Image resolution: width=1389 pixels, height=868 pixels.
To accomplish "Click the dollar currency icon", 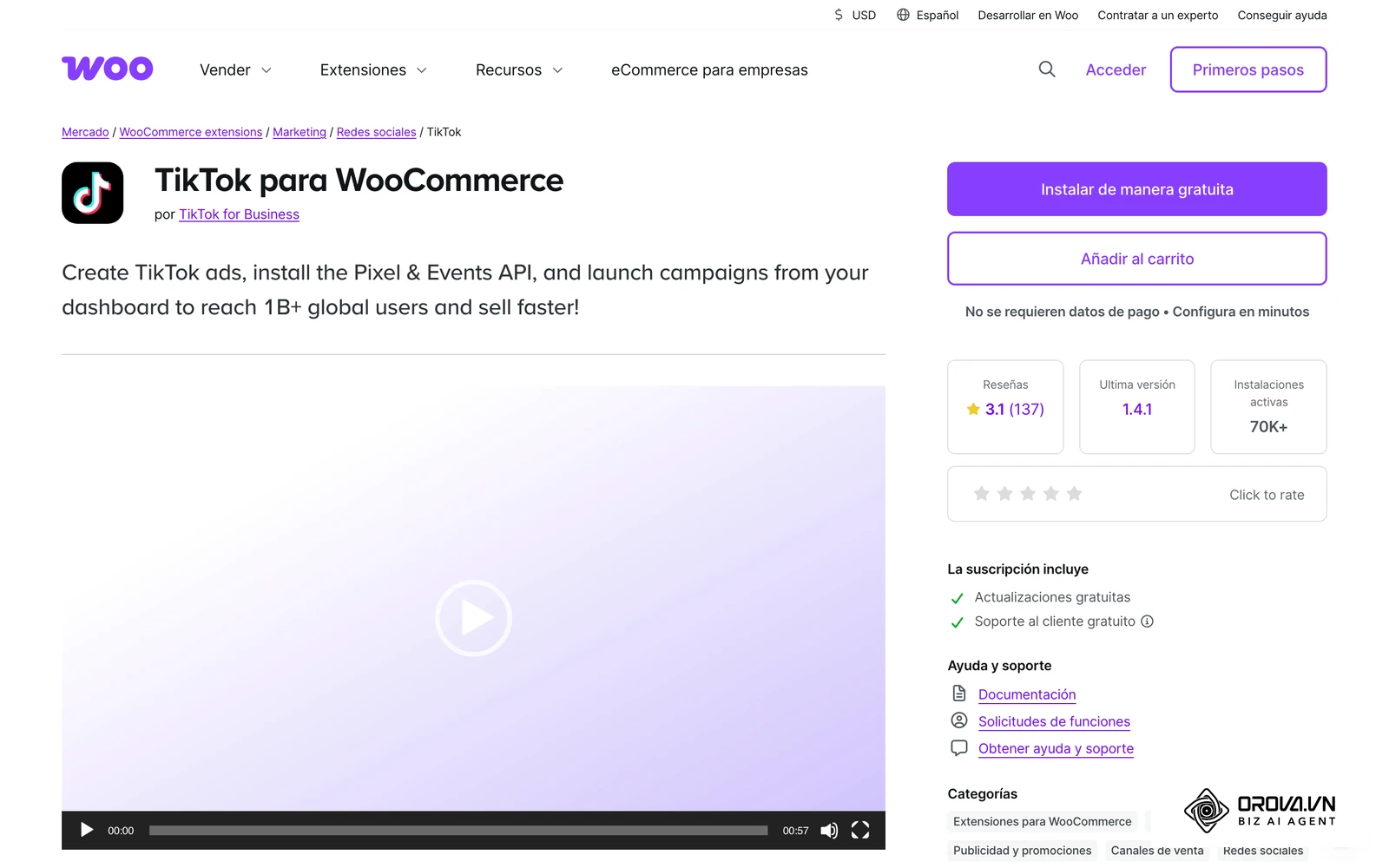I will [x=839, y=15].
